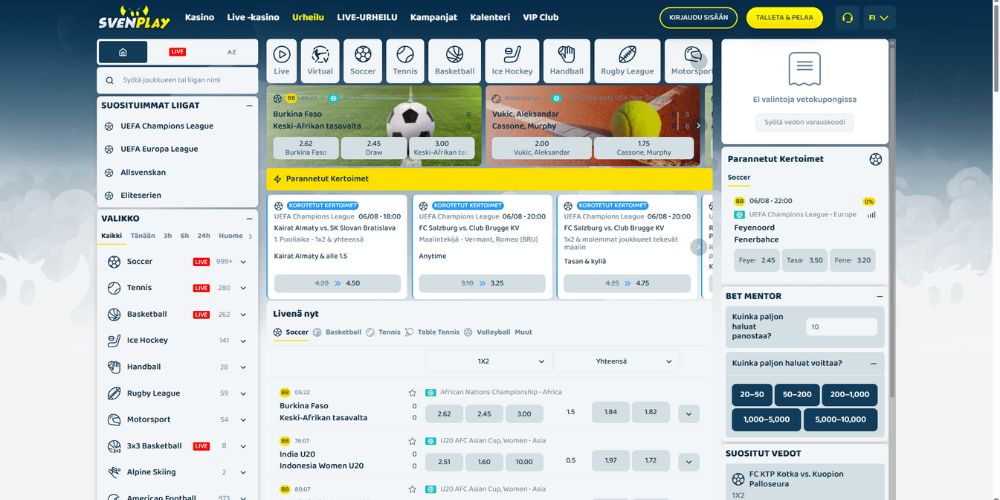
Task: Click the betslip receipt icon
Action: pos(804,69)
